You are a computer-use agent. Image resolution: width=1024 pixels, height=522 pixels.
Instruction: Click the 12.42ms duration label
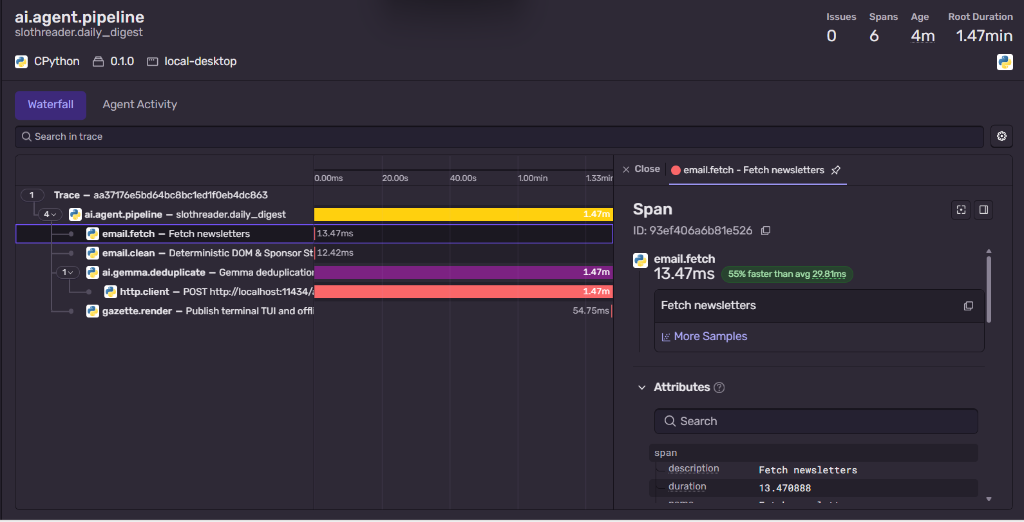335,253
